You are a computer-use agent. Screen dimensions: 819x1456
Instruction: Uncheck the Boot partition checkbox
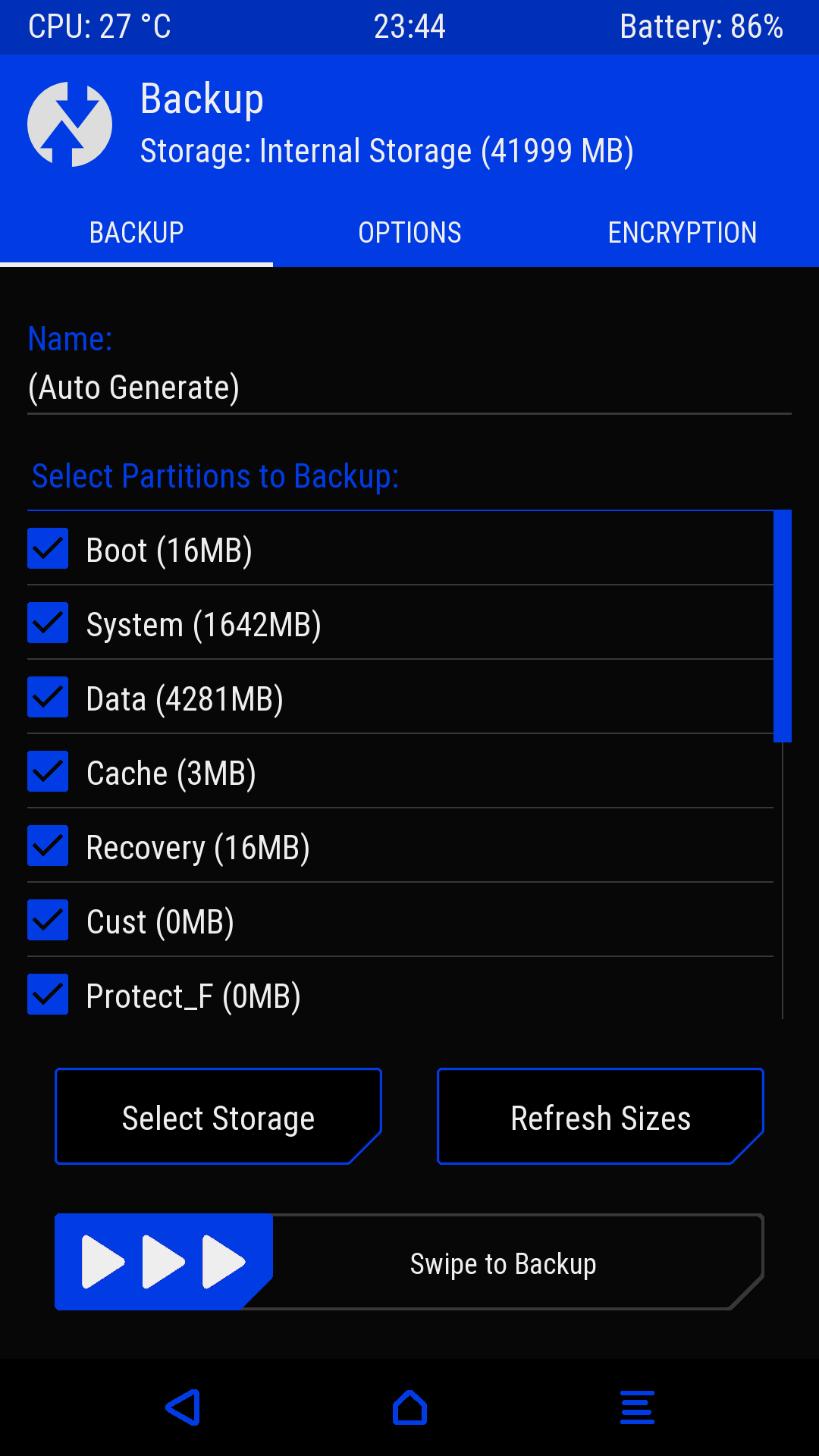pyautogui.click(x=48, y=549)
